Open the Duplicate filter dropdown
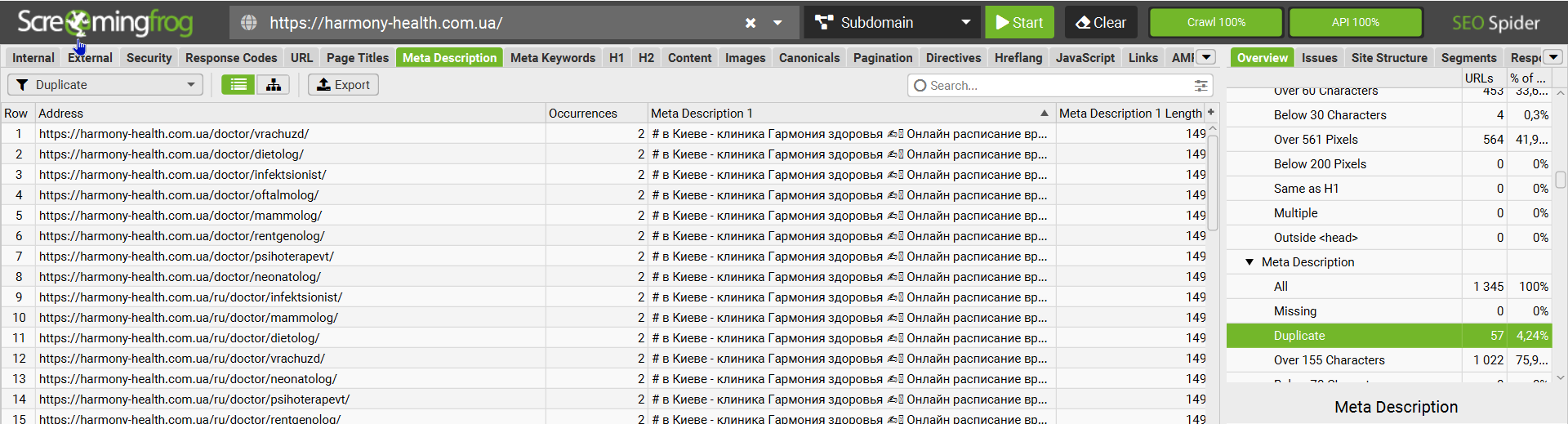 click(105, 85)
